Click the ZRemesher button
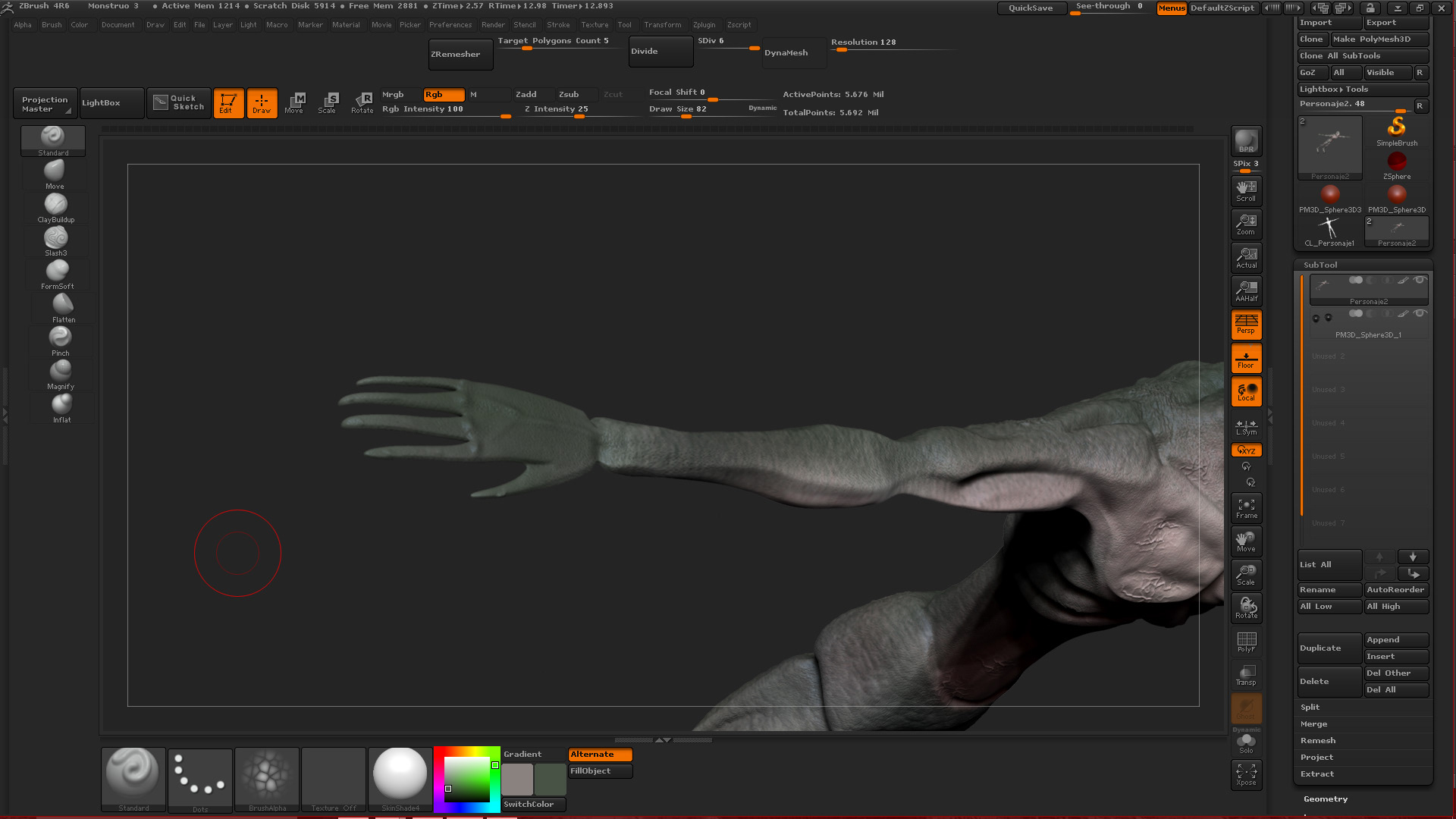 (x=459, y=54)
